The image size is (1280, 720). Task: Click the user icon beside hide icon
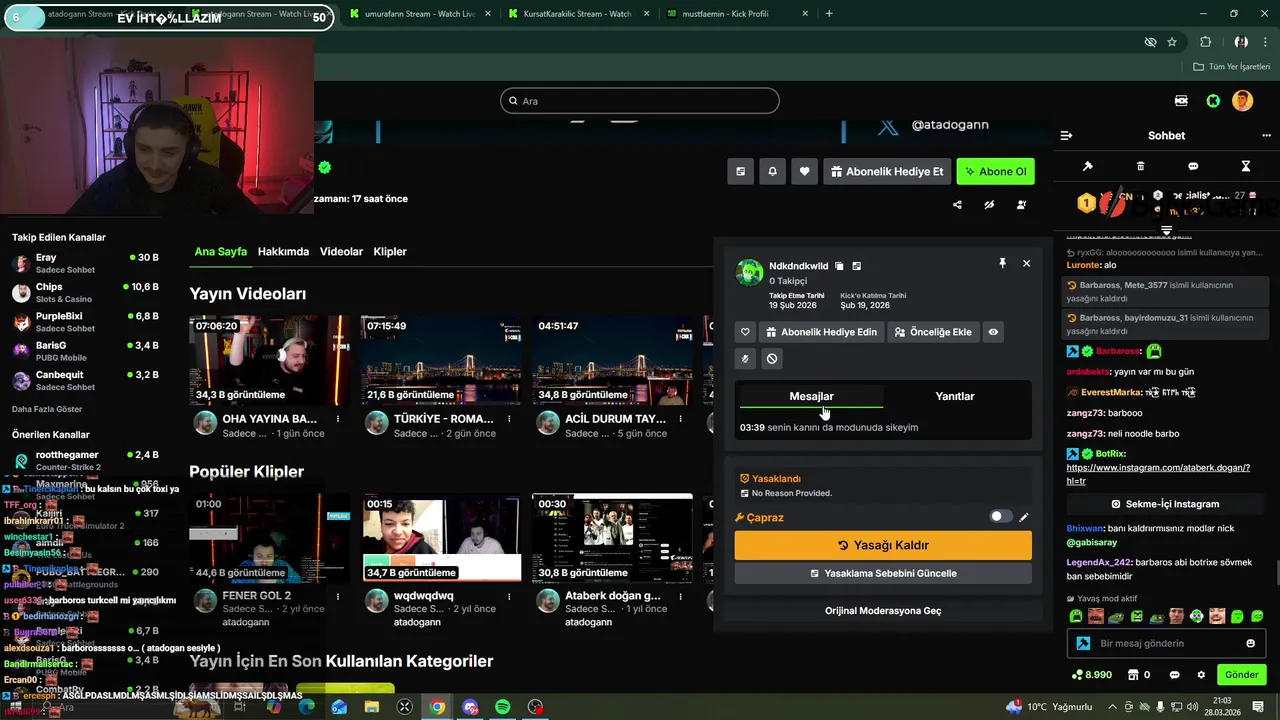pyautogui.click(x=1021, y=205)
